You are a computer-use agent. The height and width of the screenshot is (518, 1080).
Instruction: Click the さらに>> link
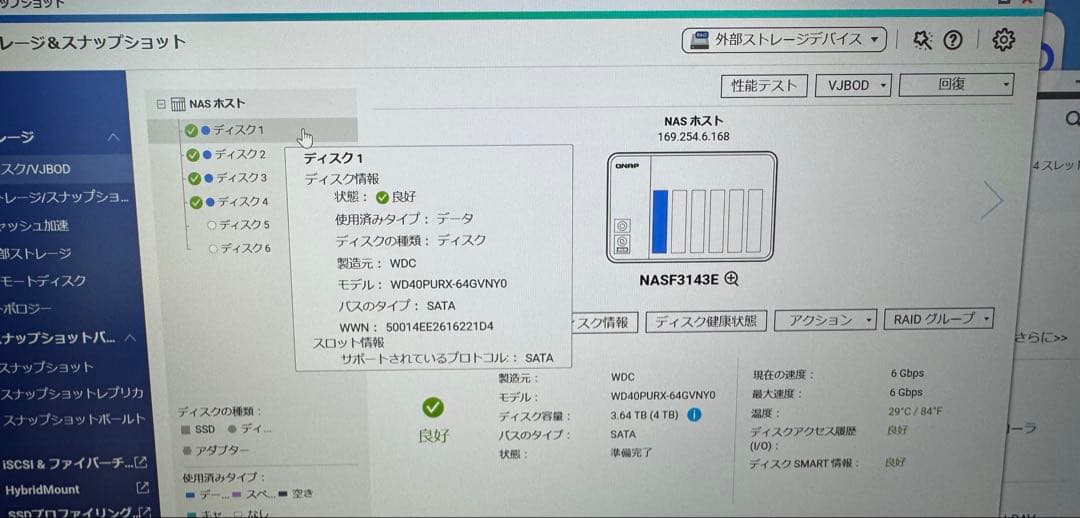click(x=1041, y=338)
